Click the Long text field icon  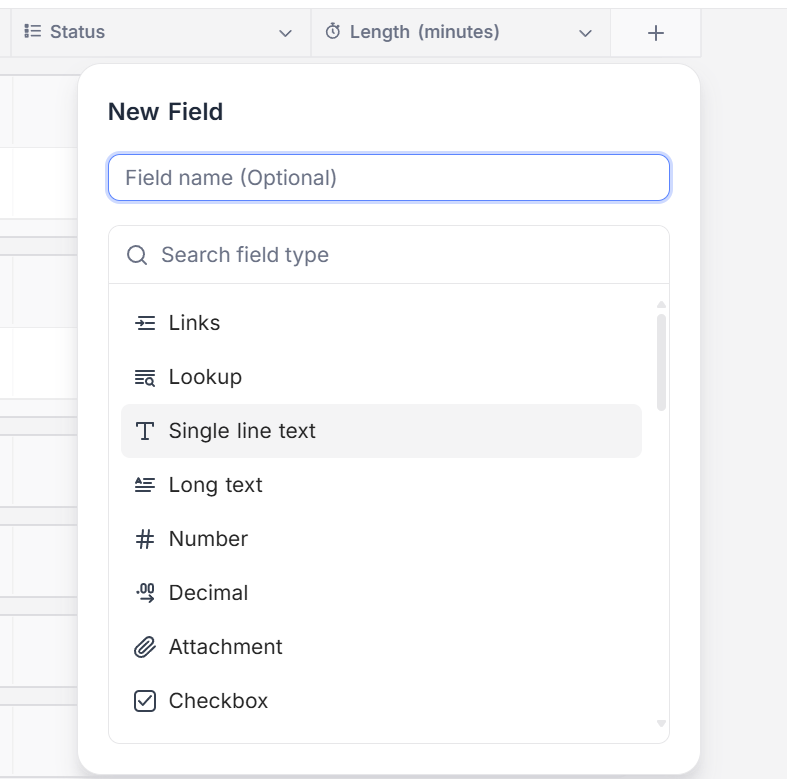tap(145, 485)
